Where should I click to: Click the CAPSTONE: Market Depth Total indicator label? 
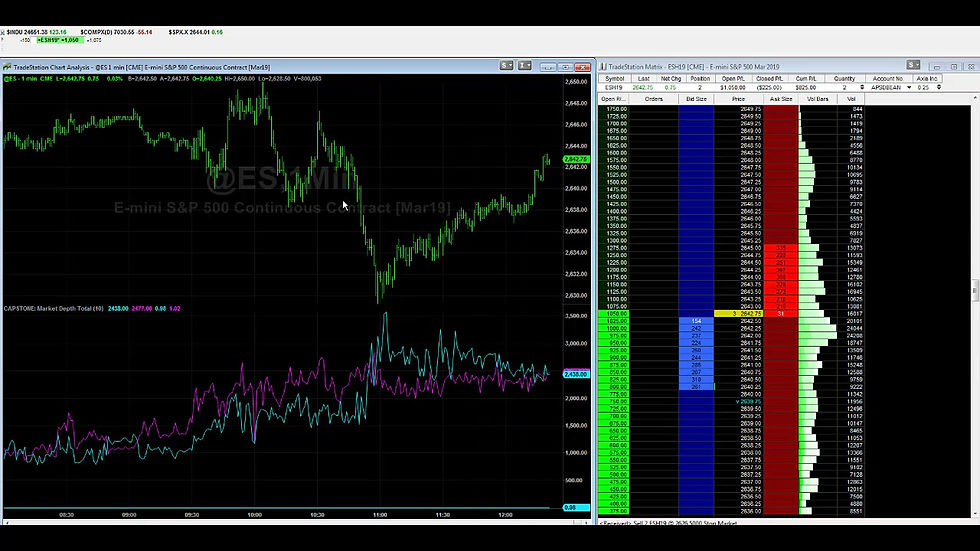coord(54,309)
